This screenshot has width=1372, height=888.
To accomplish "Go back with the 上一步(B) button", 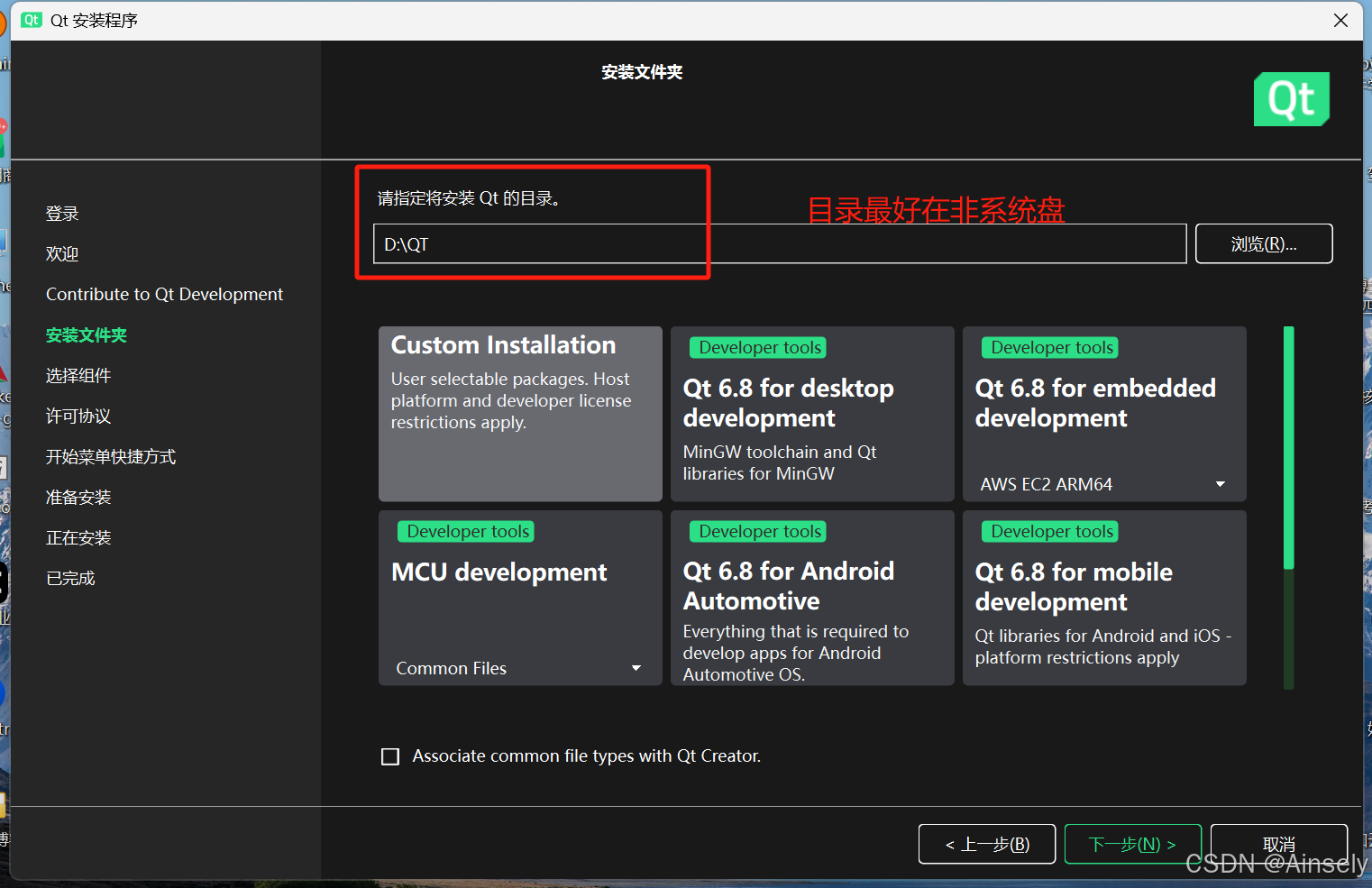I will (x=987, y=844).
